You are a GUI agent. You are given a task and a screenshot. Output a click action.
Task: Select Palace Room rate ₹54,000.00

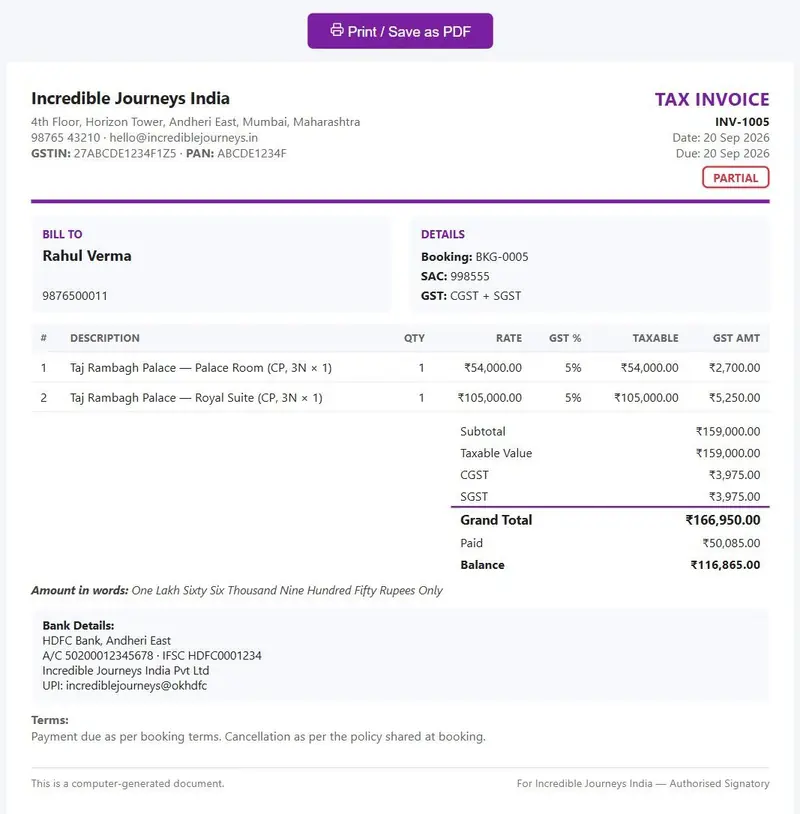point(493,368)
